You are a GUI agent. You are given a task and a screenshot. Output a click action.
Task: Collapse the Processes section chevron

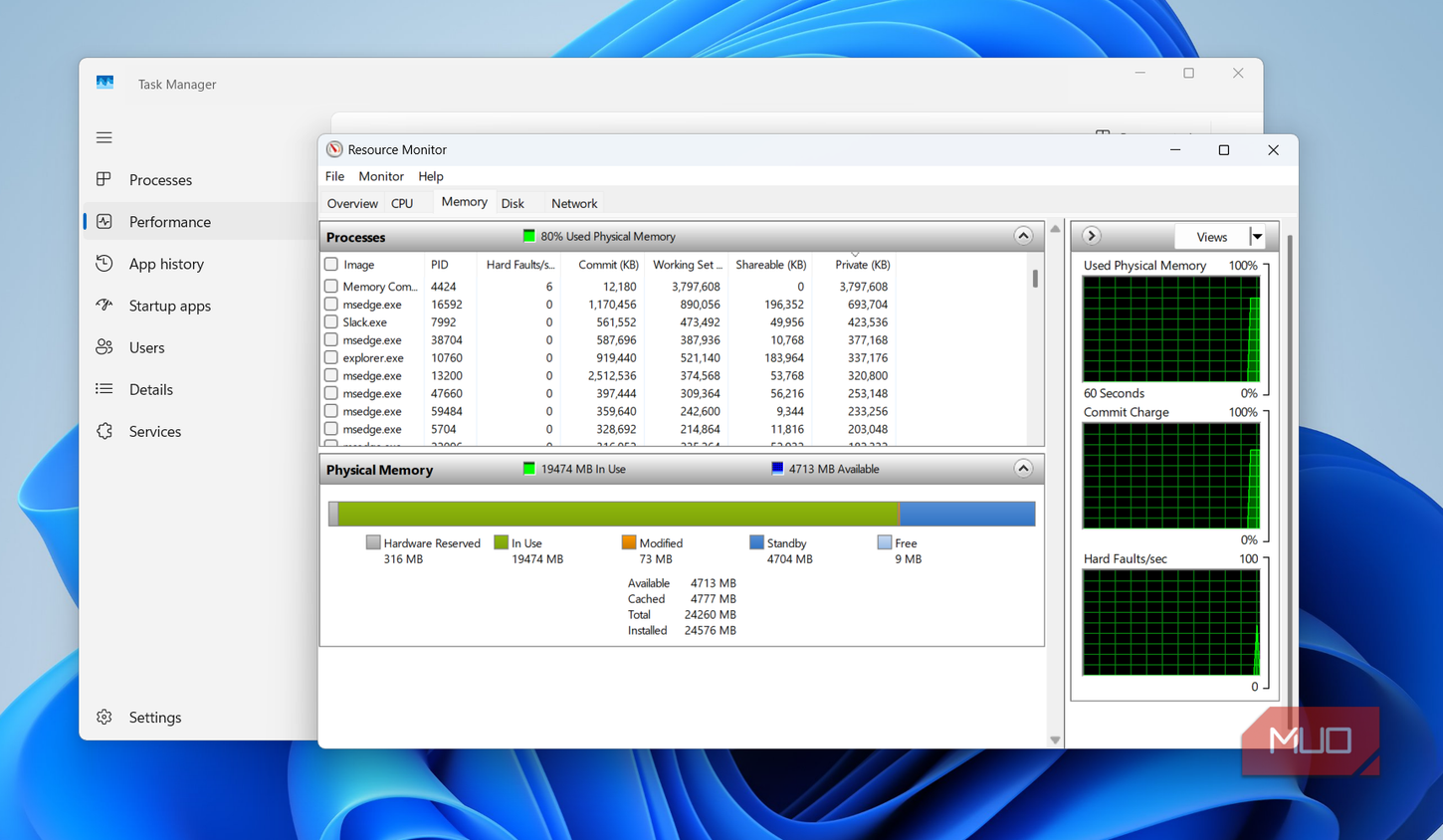1023,236
